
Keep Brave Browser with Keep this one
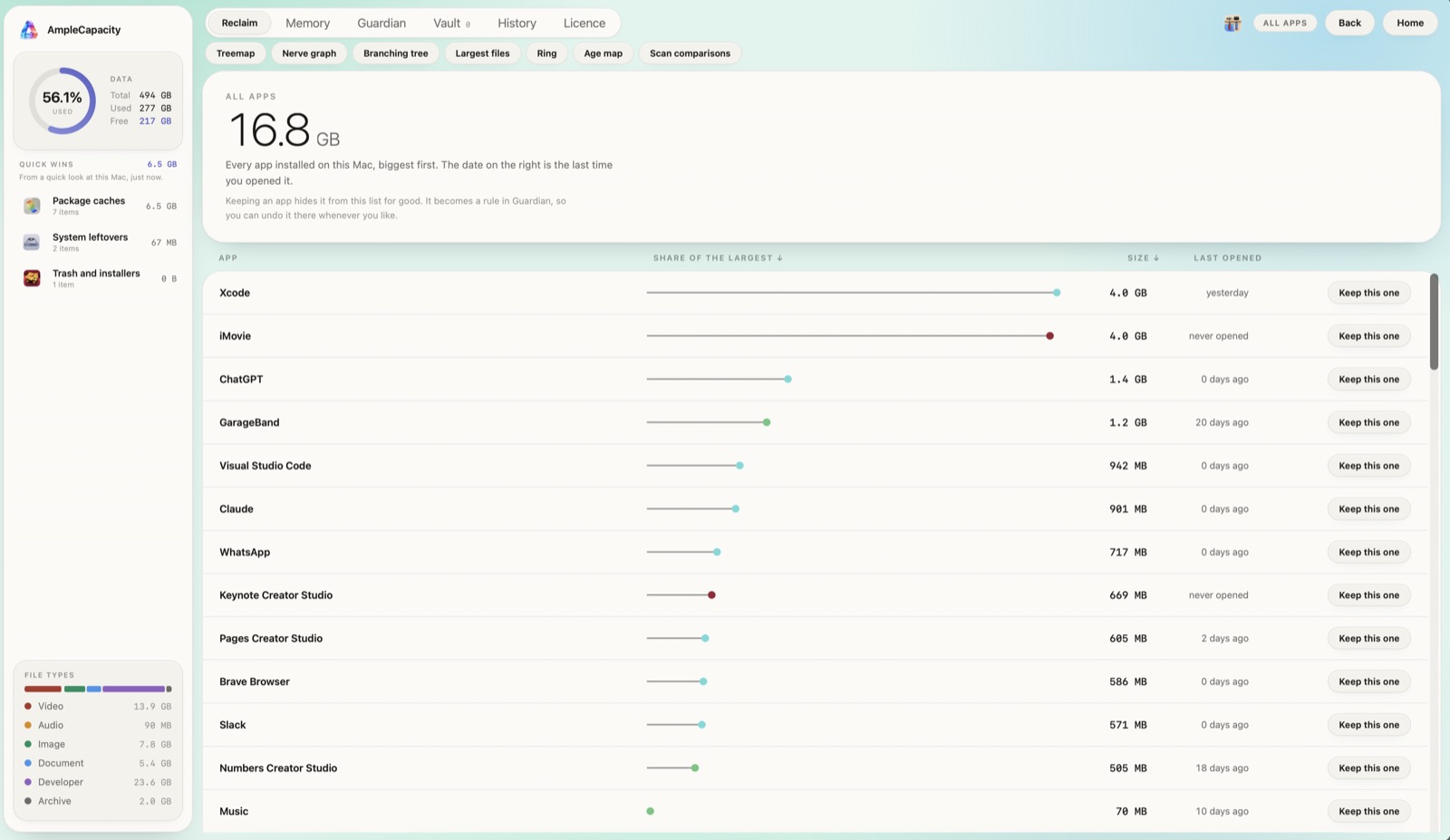pos(1368,681)
